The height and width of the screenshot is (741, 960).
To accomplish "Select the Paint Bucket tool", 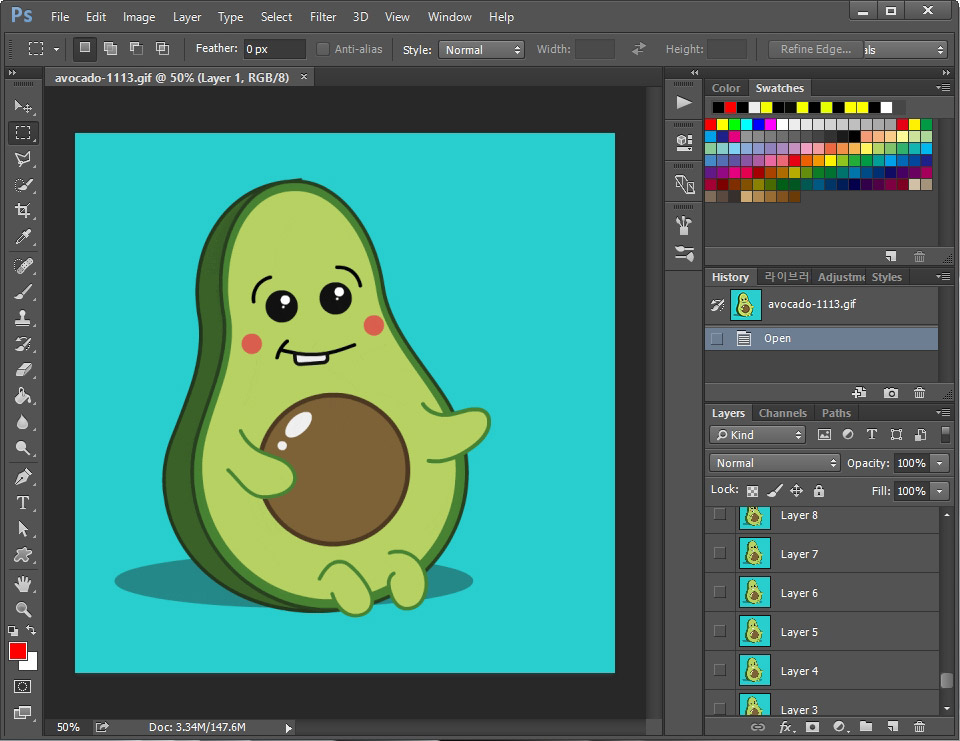I will pos(23,396).
